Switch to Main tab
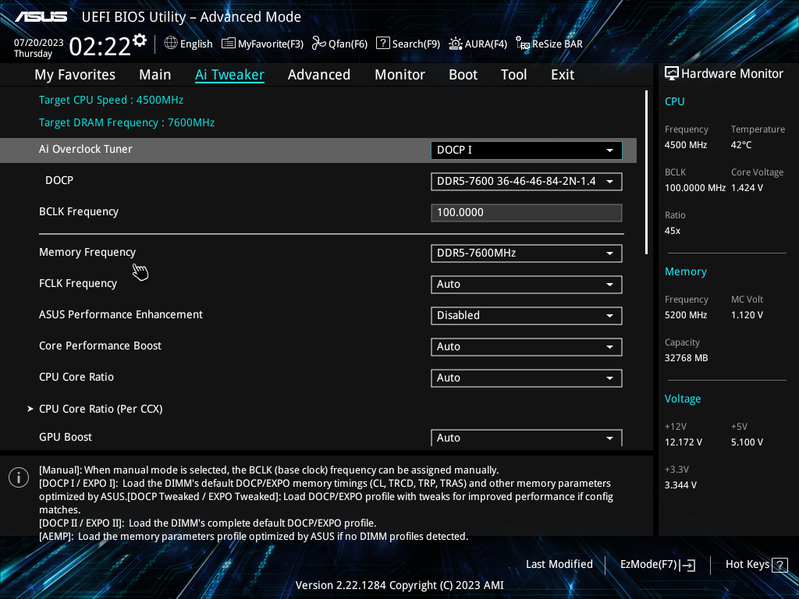Screen dimensions: 799x599 pos(155,75)
